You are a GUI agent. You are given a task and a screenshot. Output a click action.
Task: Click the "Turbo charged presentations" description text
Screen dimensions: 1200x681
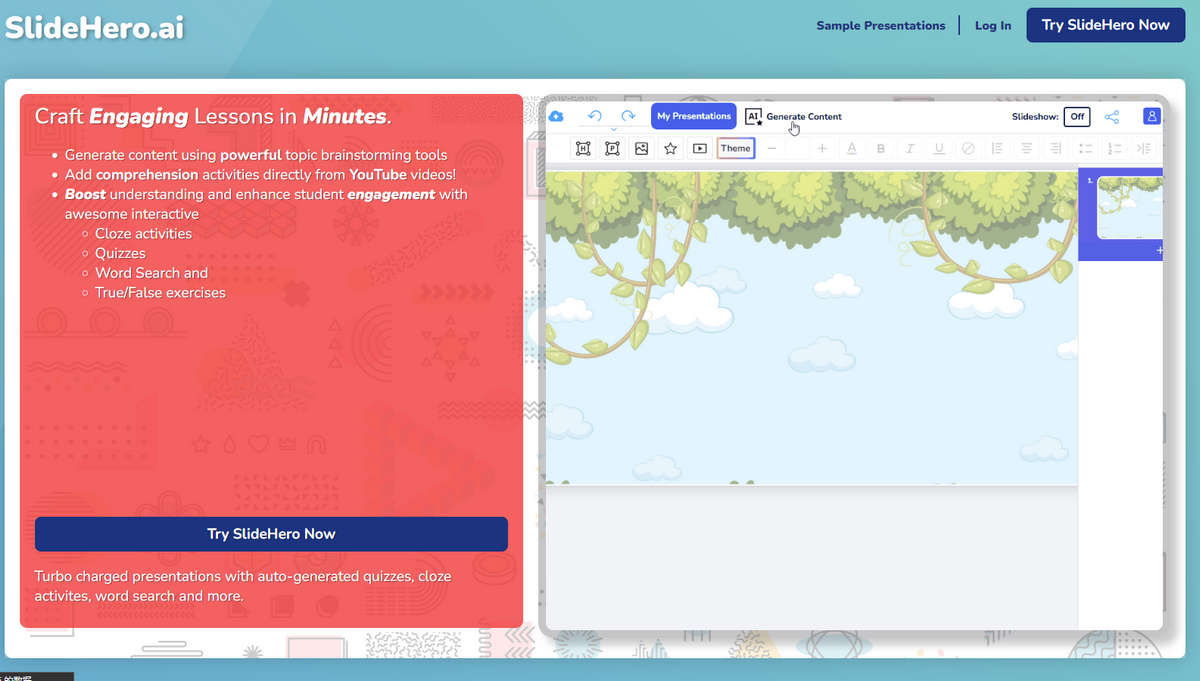243,586
